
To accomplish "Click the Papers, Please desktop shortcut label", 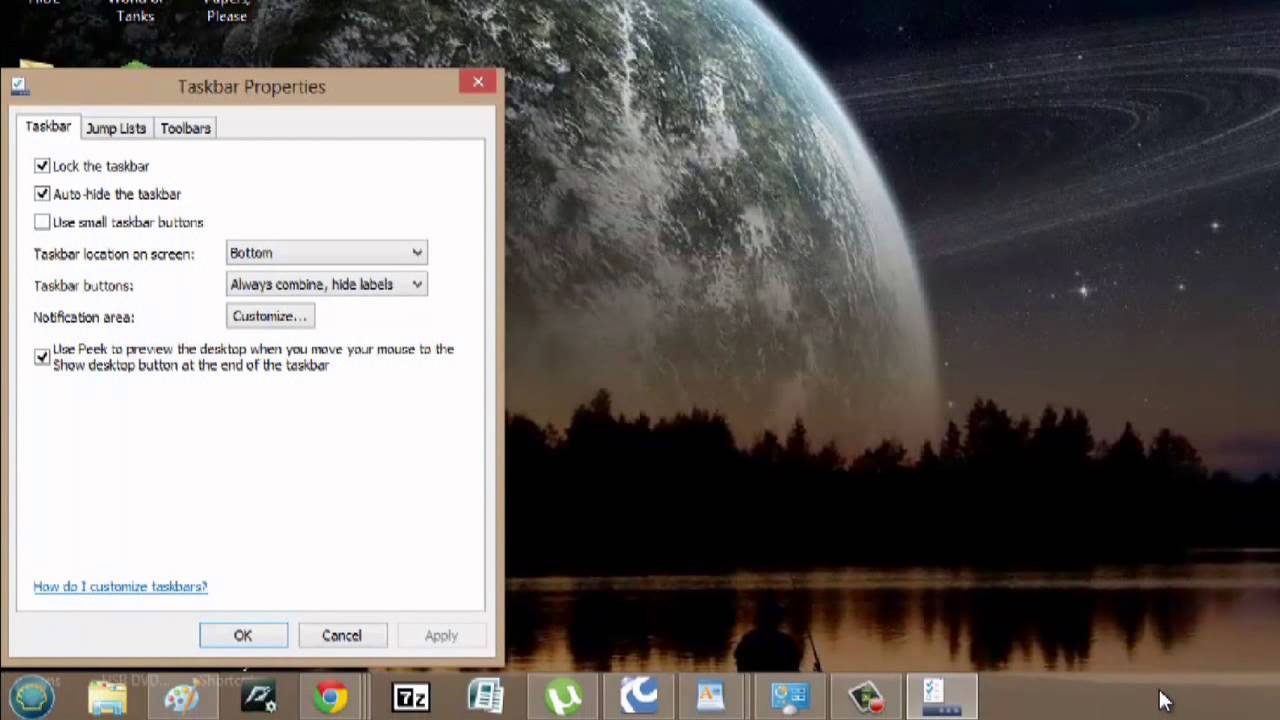I will pyautogui.click(x=227, y=9).
